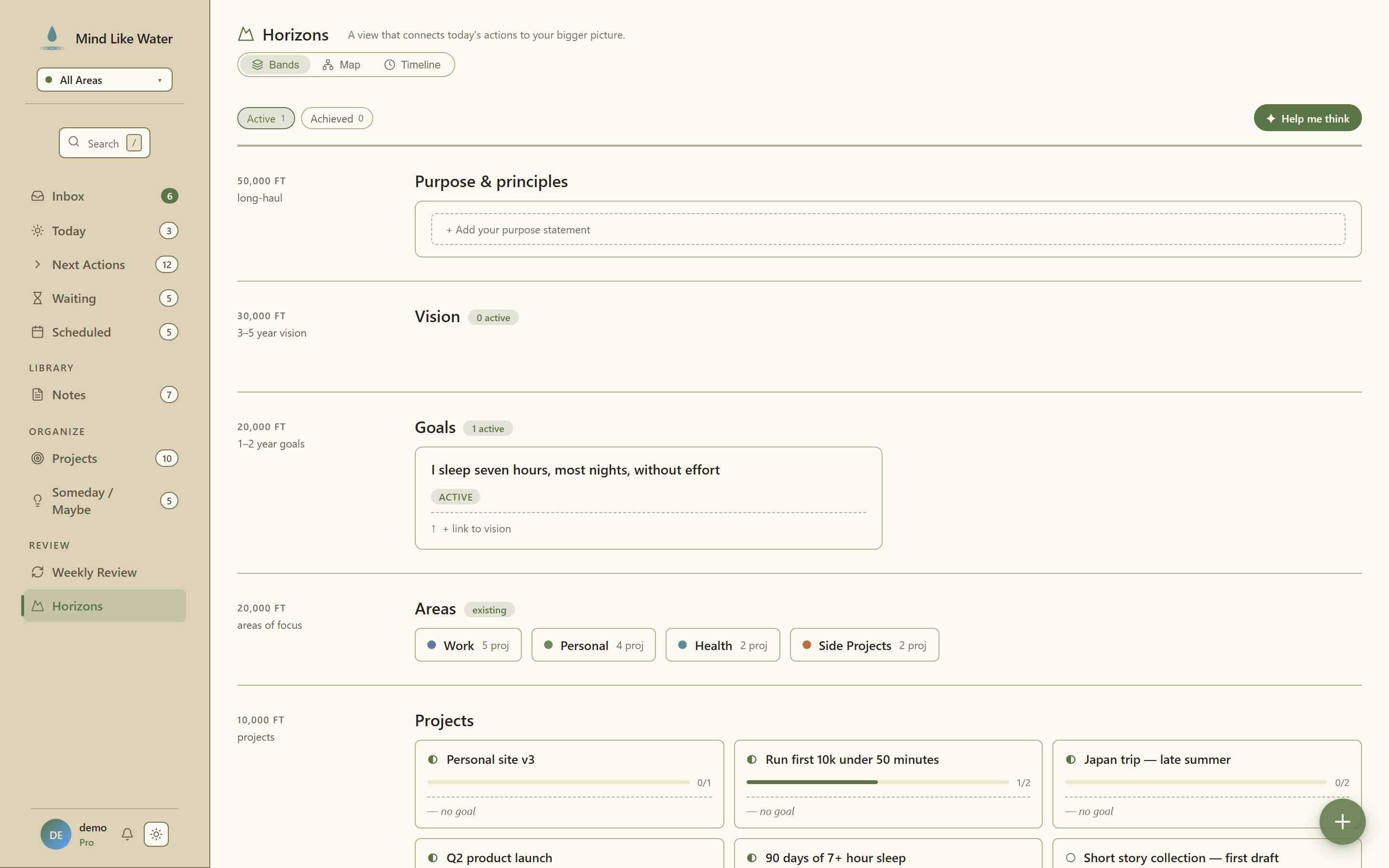
Task: Click the search magnifier icon
Action: click(73, 142)
